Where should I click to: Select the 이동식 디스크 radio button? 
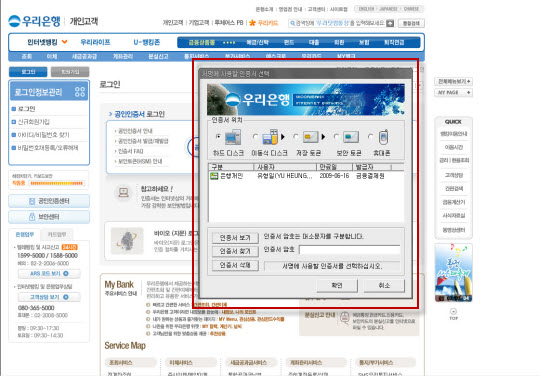pos(255,136)
